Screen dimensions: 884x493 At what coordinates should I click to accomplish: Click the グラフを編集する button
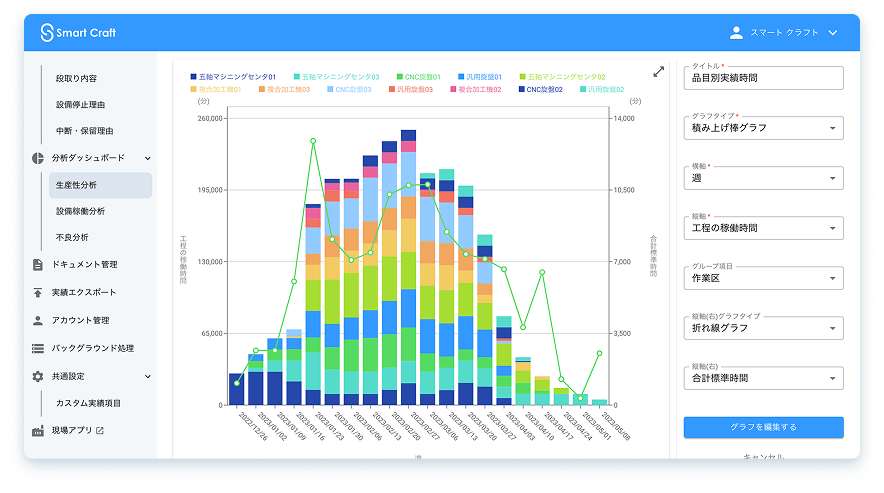[x=763, y=427]
